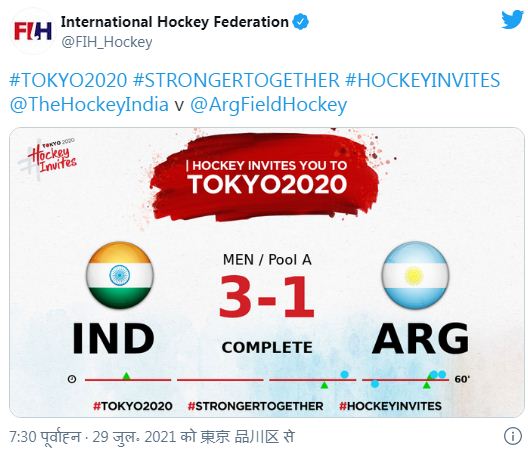Open the #TOKYO2020 hashtag link
The height and width of the screenshot is (450, 528).
pos(68,80)
